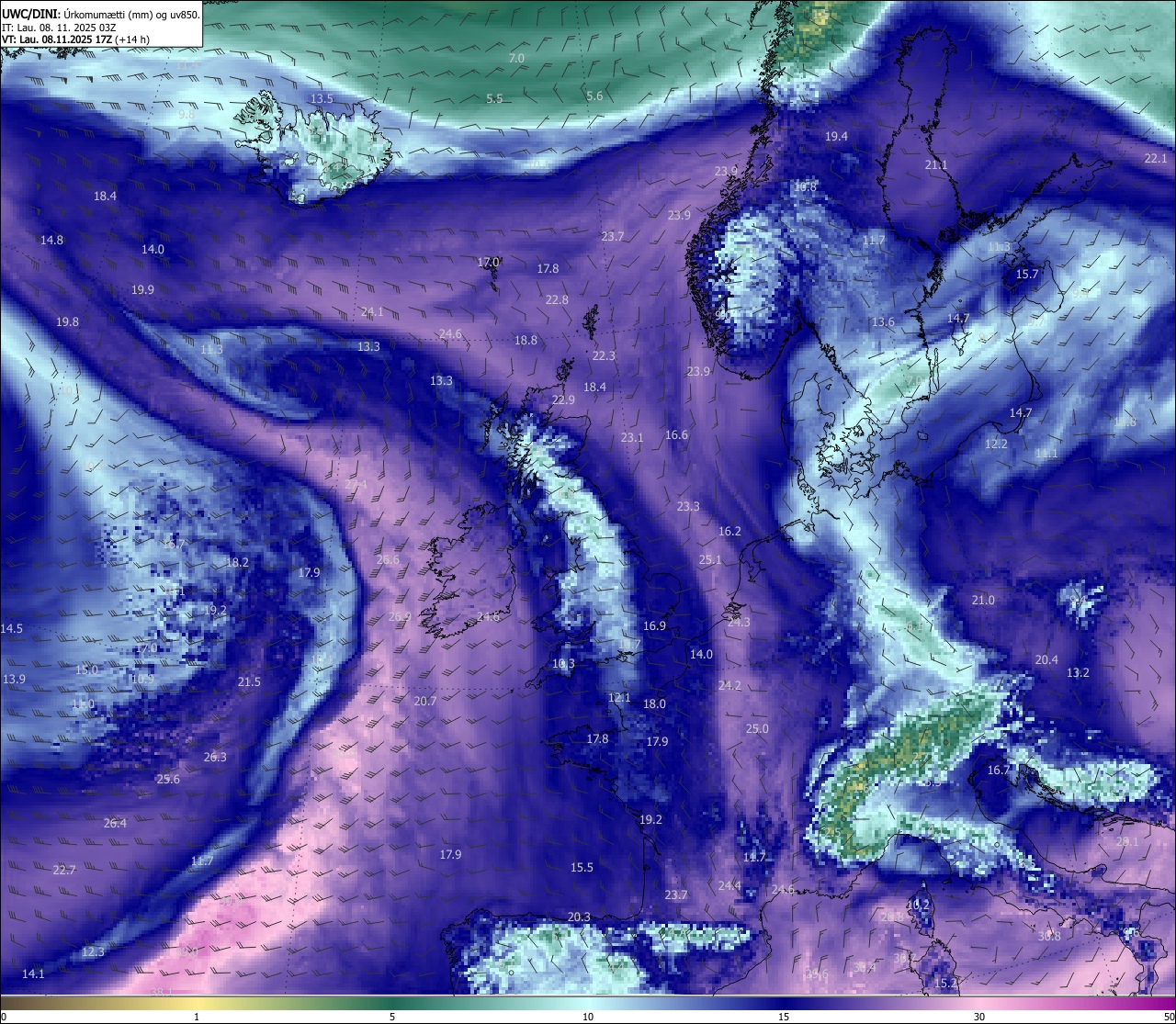Image resolution: width=1176 pixels, height=1024 pixels.
Task: Click the 5 tick label on color scale
Action: 392,1017
